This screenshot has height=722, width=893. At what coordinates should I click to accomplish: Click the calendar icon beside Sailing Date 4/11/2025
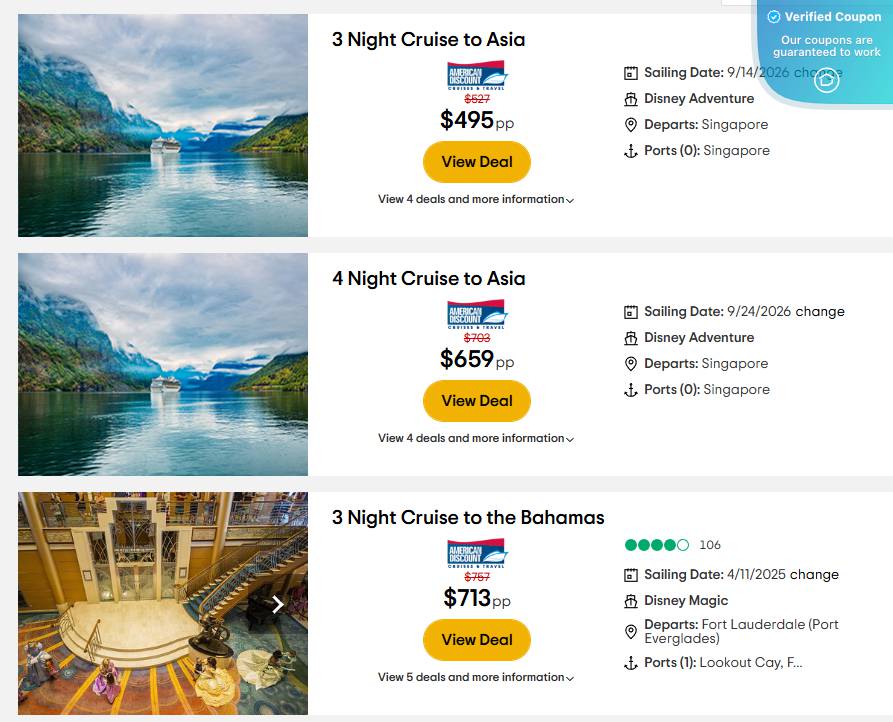(x=630, y=575)
